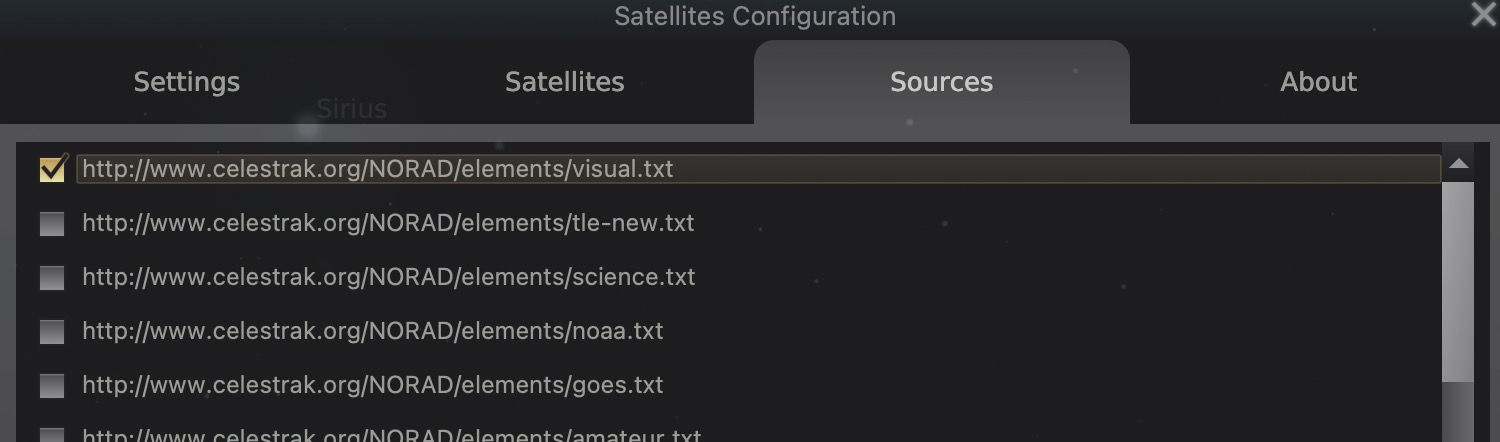Select the goes.txt source URL
Viewport: 1500px width, 442px height.
click(372, 385)
